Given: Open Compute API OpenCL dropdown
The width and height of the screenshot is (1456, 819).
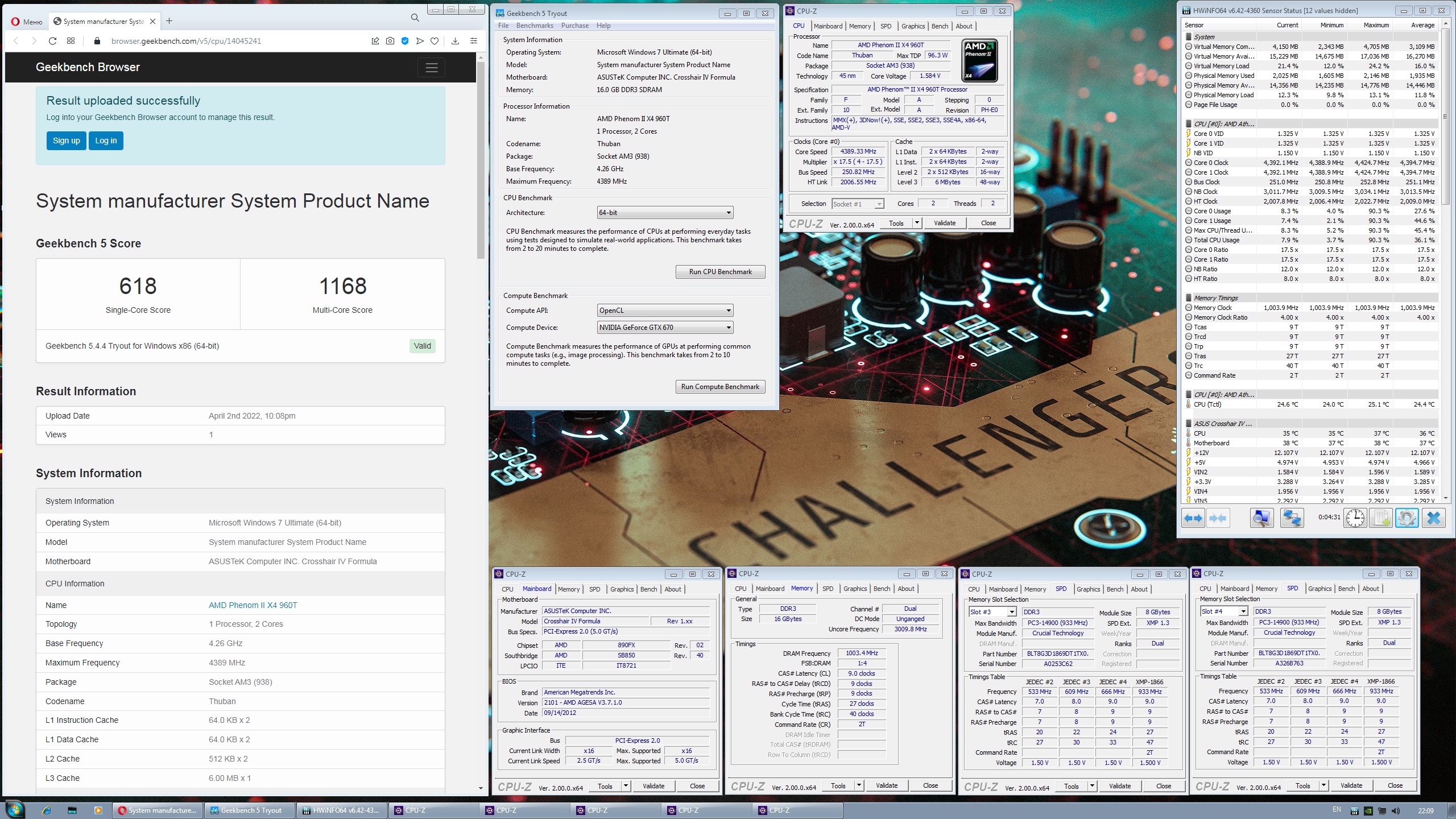Looking at the screenshot, I should (x=665, y=311).
